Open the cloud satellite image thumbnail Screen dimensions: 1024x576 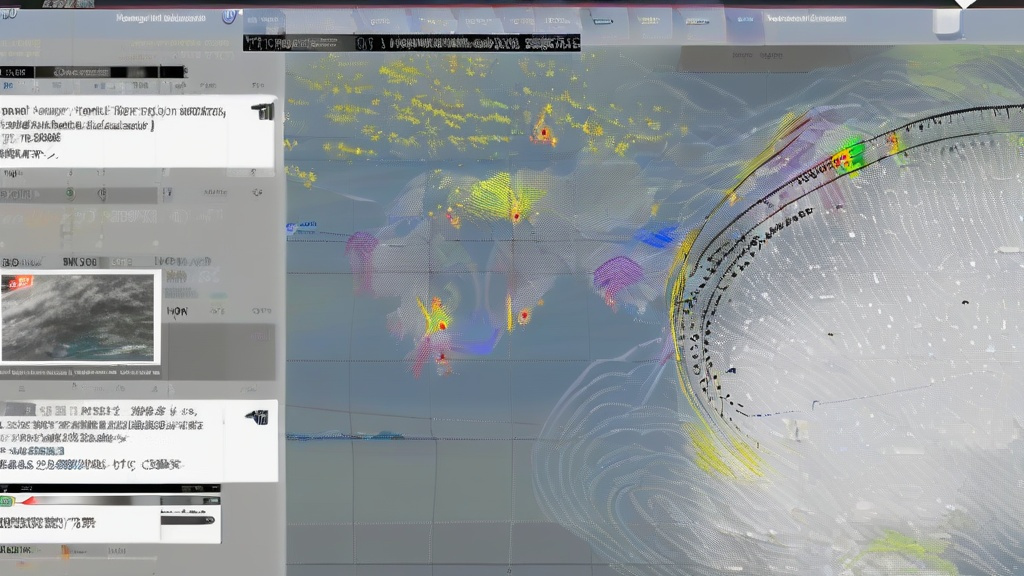pyautogui.click(x=78, y=317)
